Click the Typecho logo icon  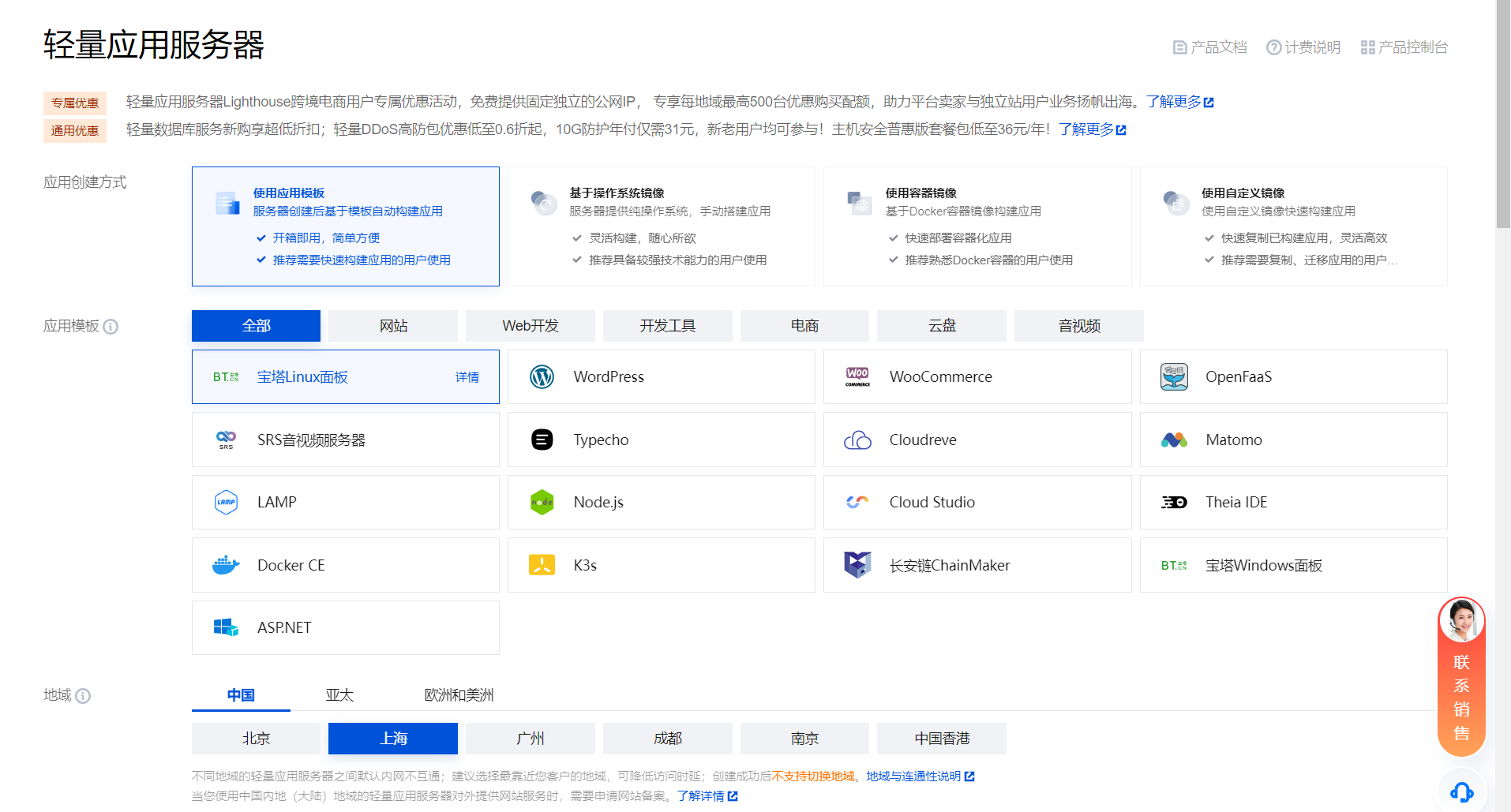(x=542, y=440)
